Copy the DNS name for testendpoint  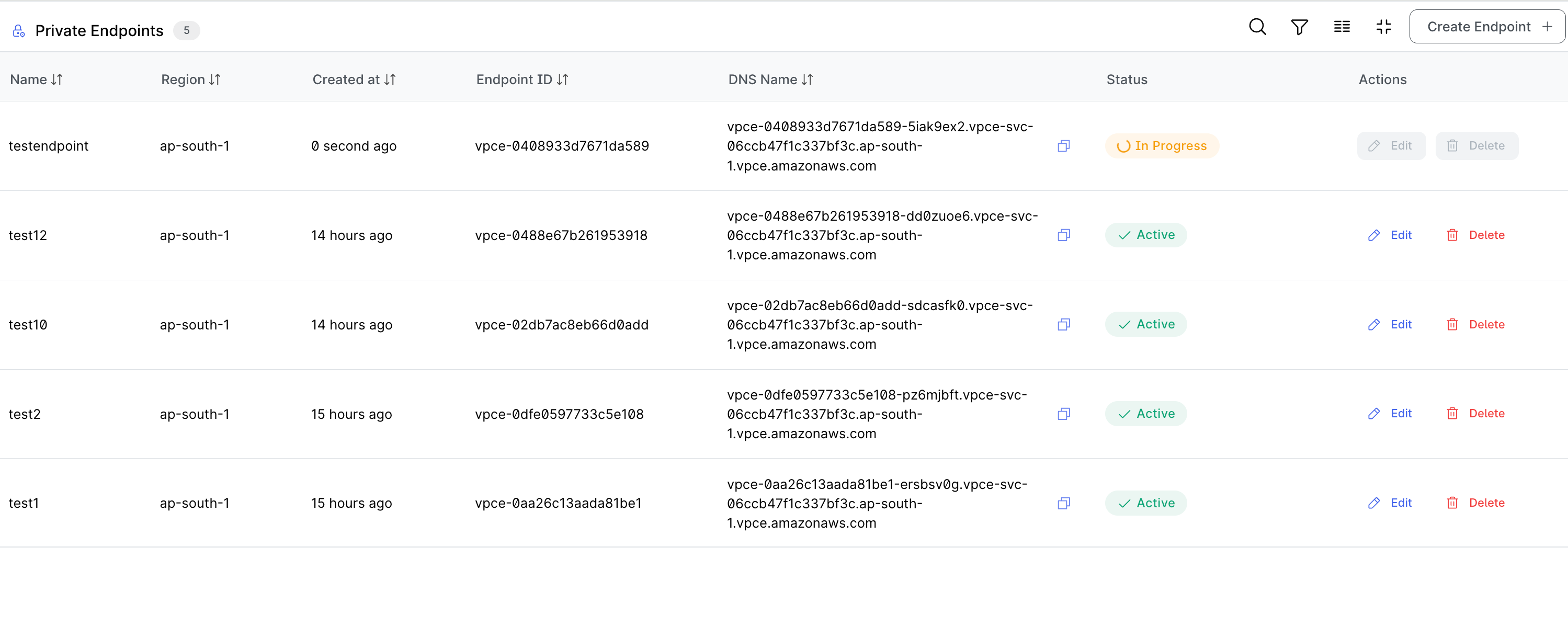(x=1063, y=146)
